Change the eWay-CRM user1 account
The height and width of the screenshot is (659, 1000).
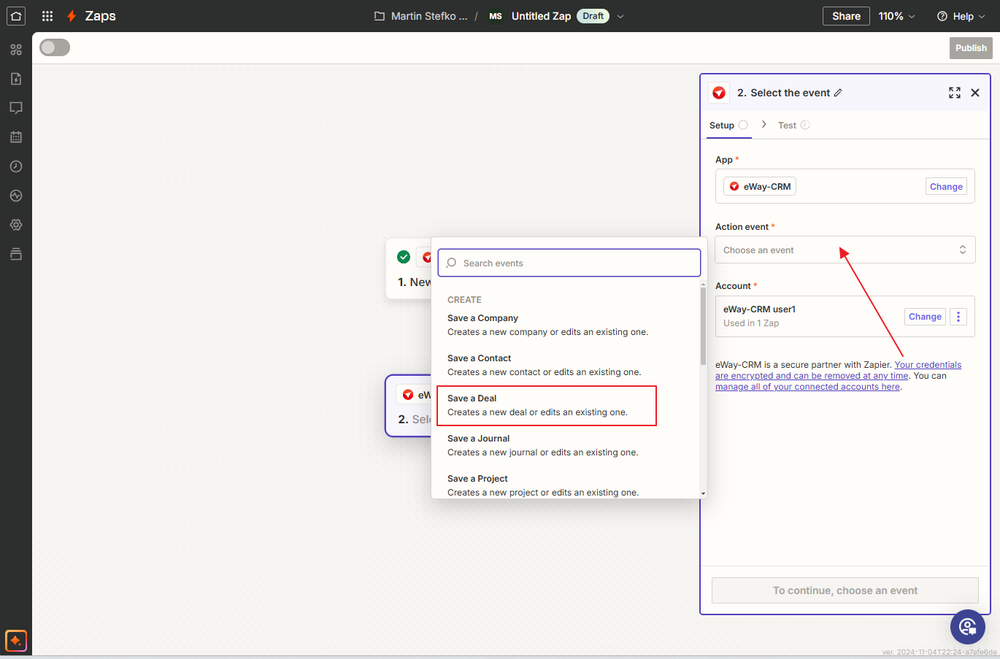[x=924, y=317]
